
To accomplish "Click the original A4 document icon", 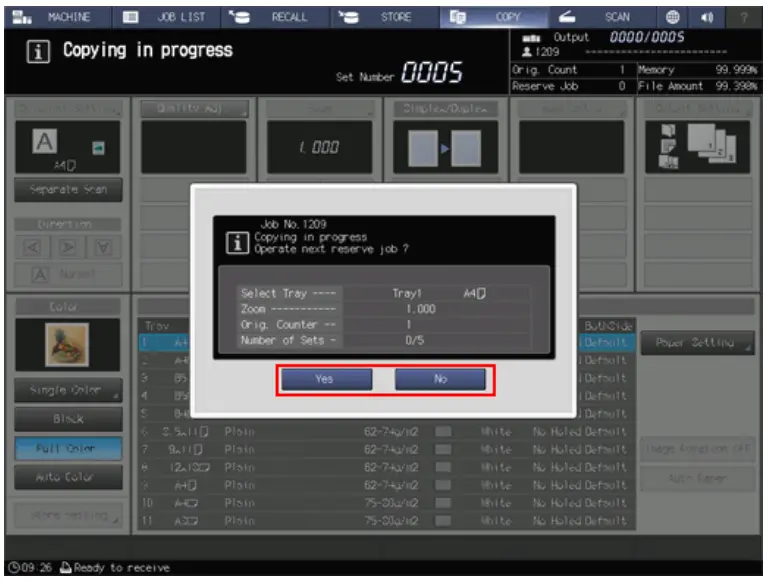I will click(x=45, y=141).
